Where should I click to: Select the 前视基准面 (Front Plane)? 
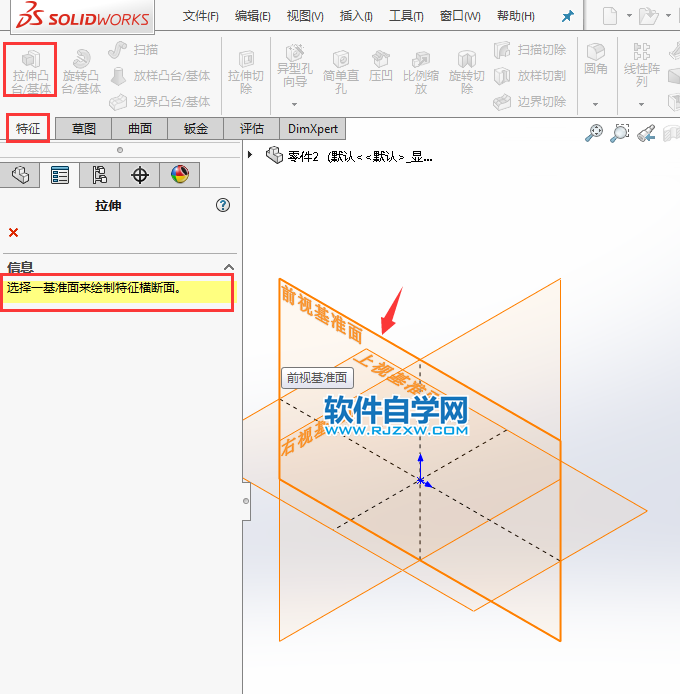click(x=322, y=314)
